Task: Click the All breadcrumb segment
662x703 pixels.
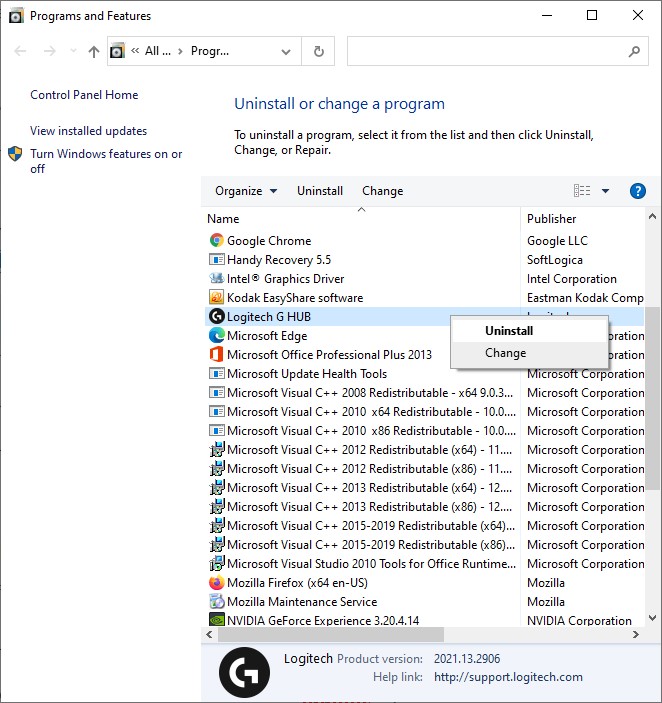Action: 157,51
